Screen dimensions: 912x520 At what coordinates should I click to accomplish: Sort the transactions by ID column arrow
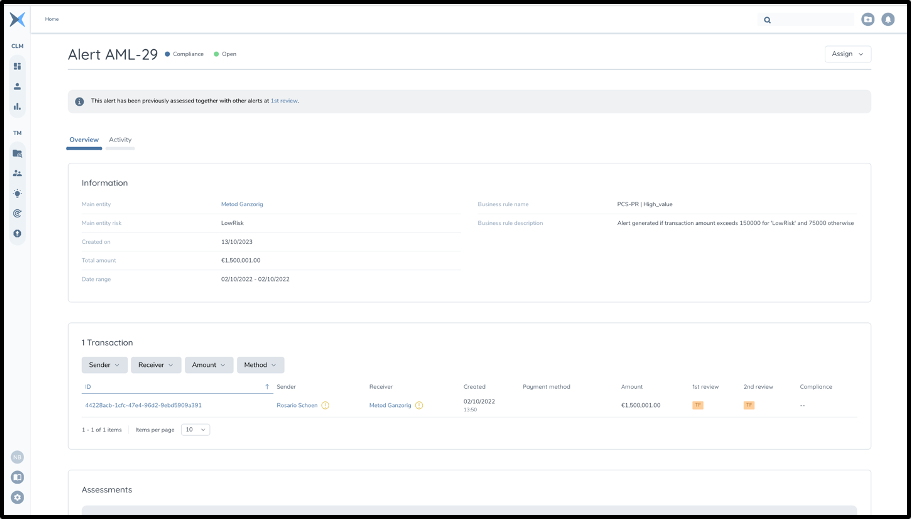point(266,386)
